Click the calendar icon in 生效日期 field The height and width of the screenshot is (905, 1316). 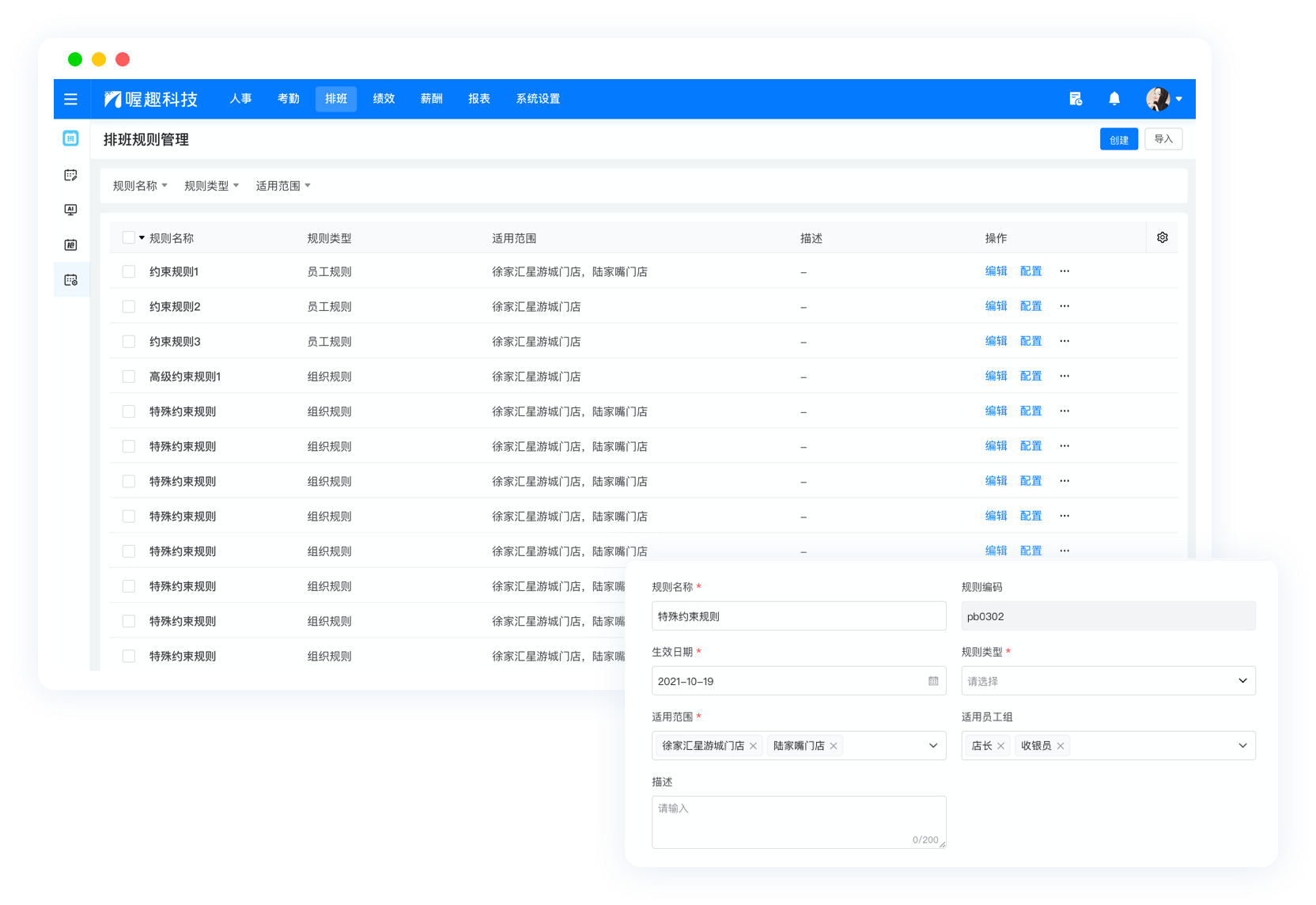(933, 681)
